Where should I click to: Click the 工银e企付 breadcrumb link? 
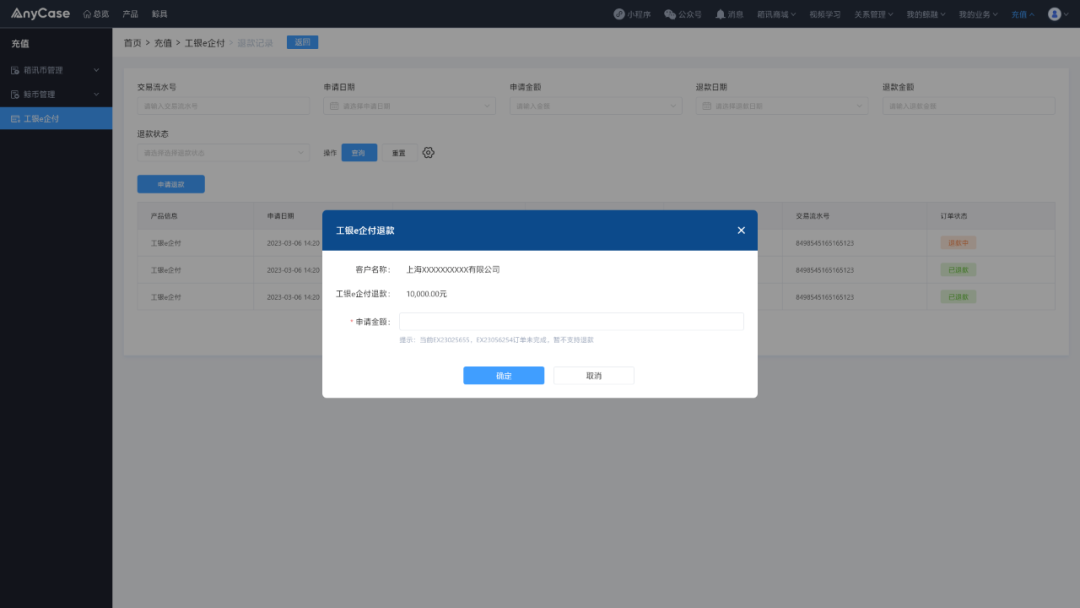(x=205, y=43)
